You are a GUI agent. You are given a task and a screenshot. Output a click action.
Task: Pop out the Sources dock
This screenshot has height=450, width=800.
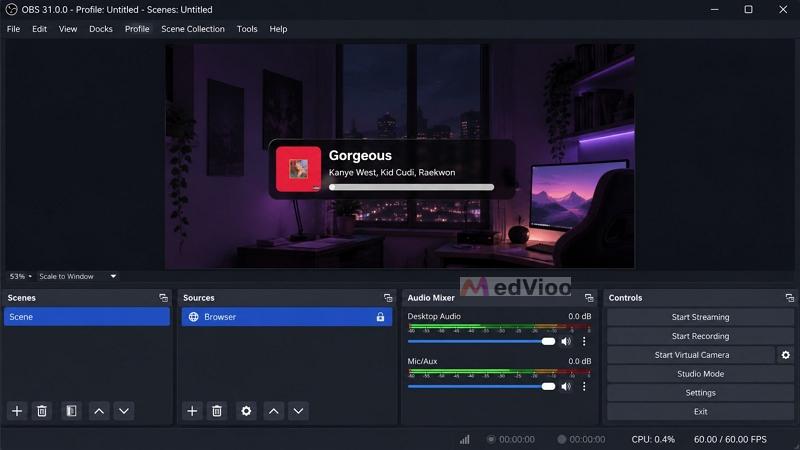coord(388,297)
